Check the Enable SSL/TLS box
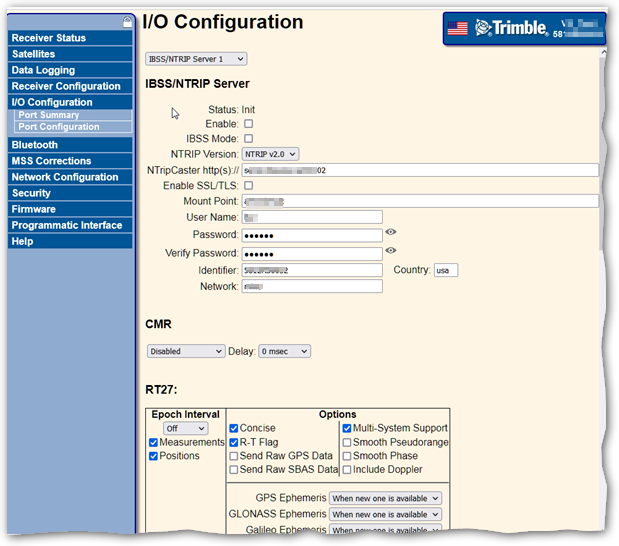 coord(249,186)
